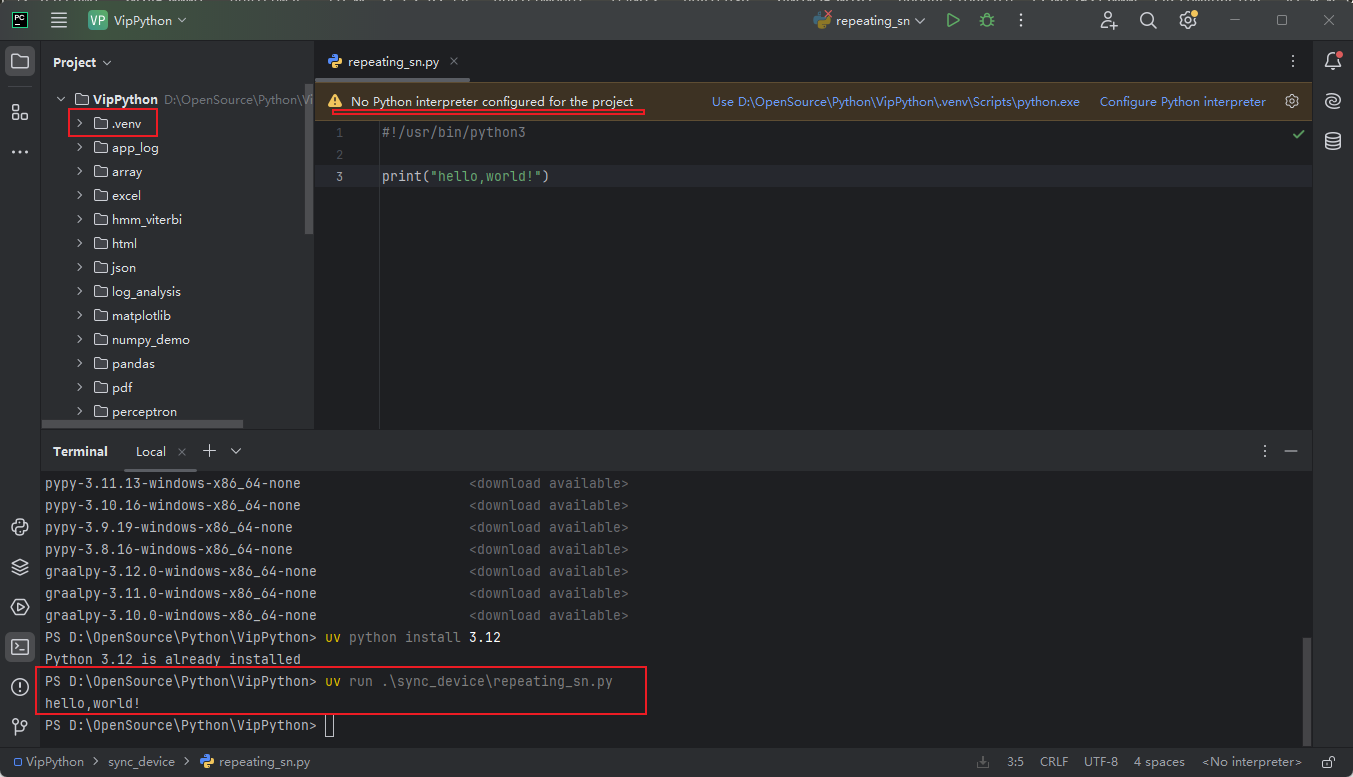Open the Terminal tool window icon

(x=20, y=647)
